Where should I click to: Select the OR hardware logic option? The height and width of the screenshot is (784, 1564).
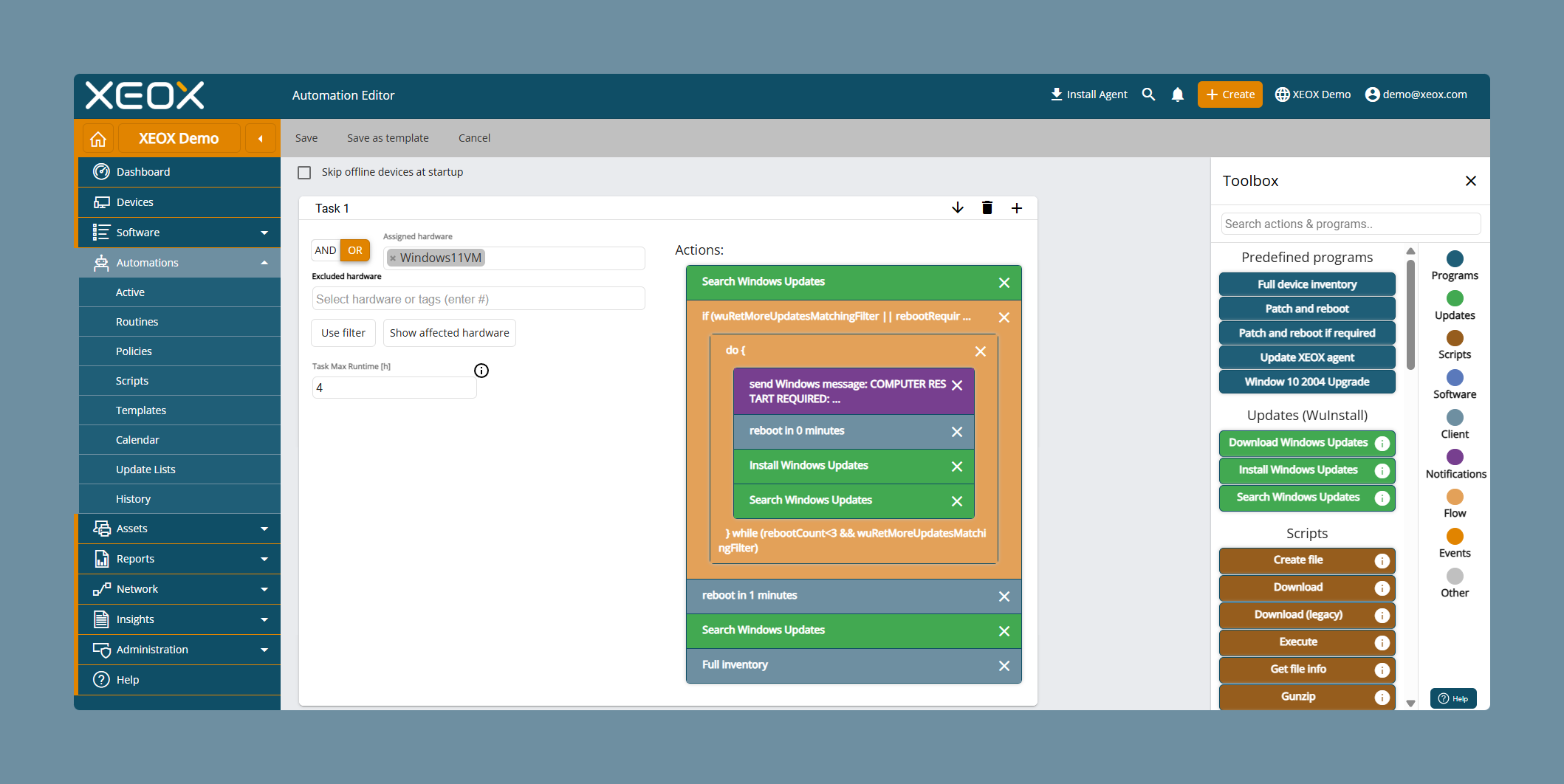pyautogui.click(x=355, y=250)
